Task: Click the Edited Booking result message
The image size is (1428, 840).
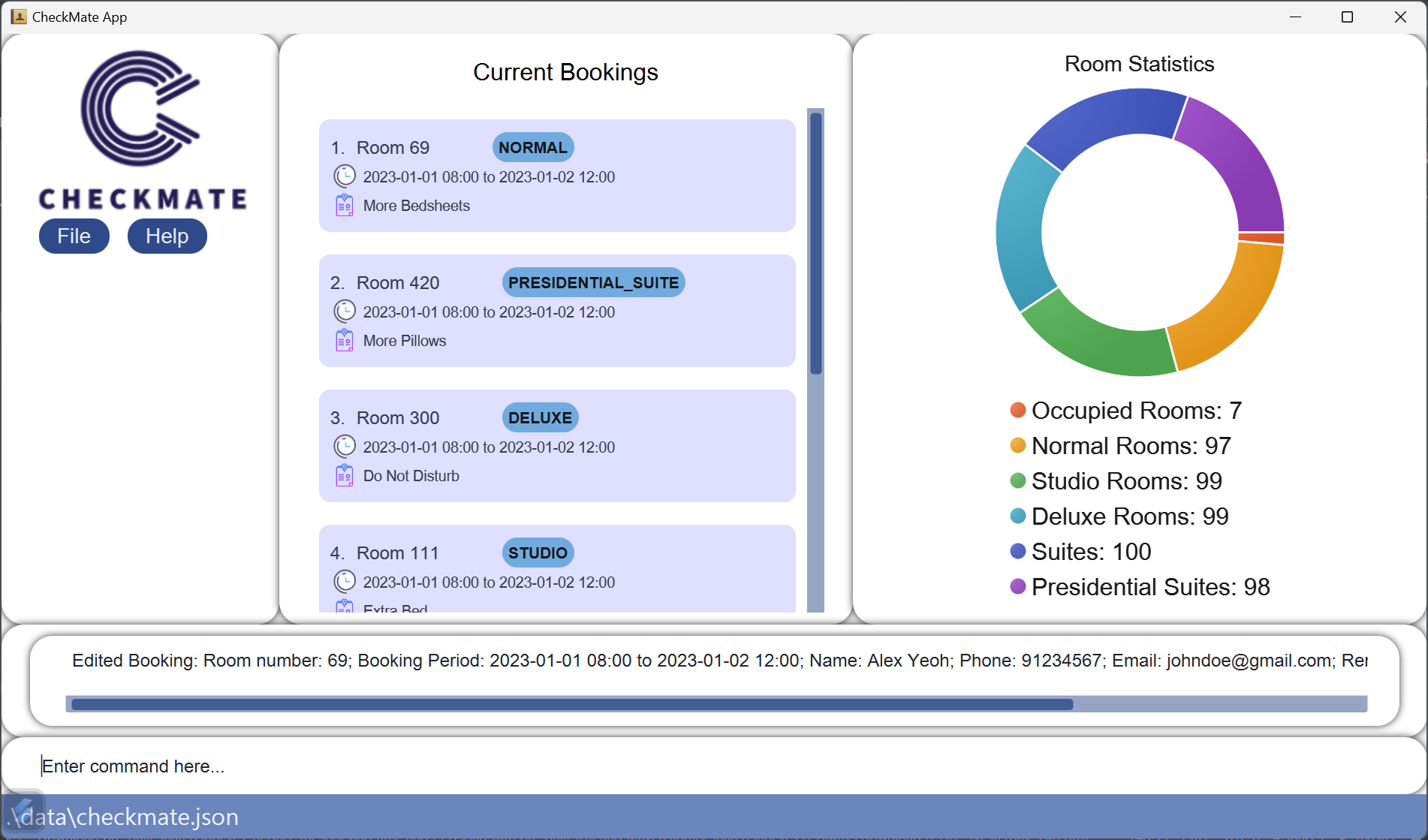Action: (719, 661)
